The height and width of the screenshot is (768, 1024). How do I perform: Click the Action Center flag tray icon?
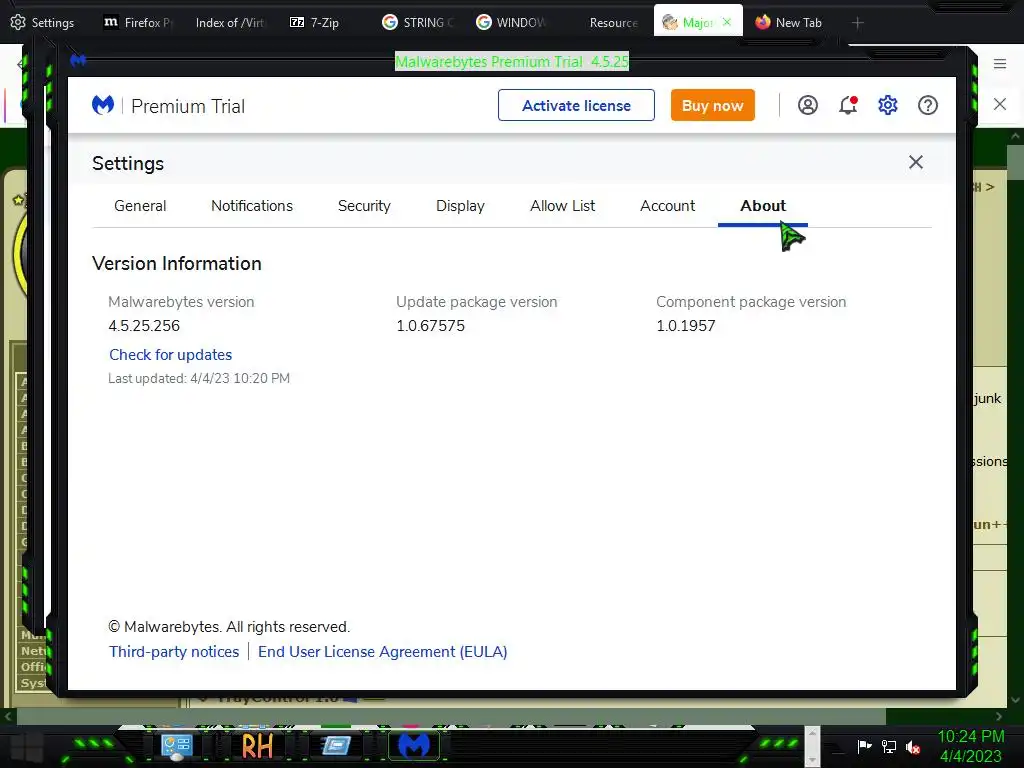click(x=864, y=746)
